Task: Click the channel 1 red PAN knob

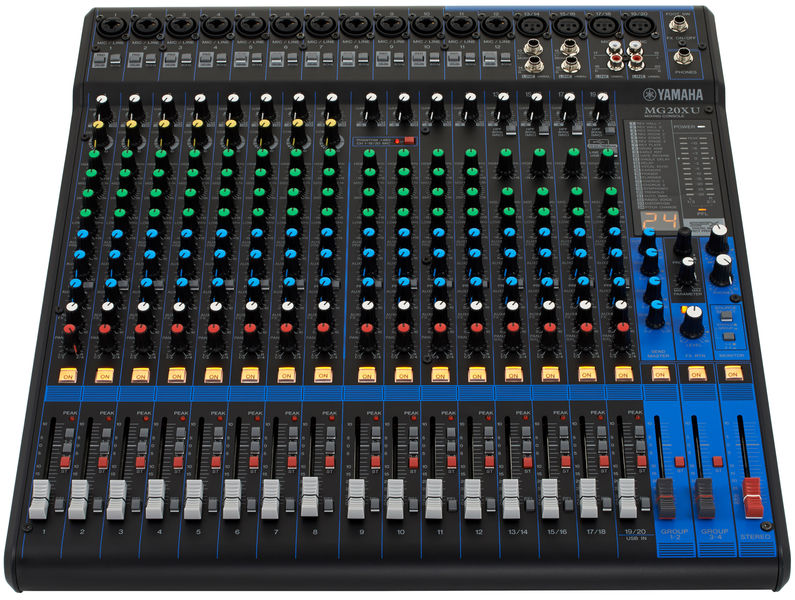Action: click(68, 329)
